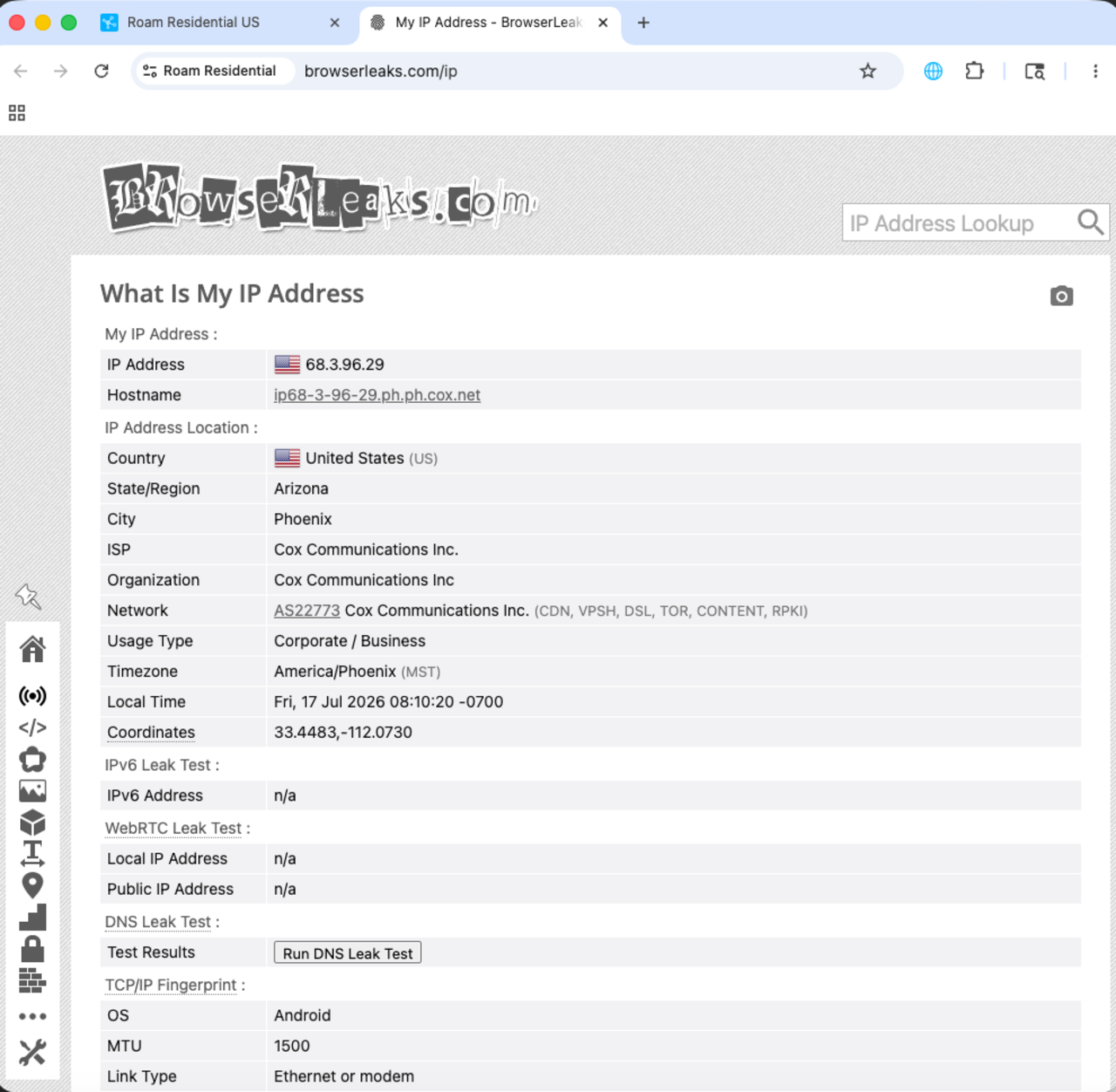Open the TCP/IP Fingerprint heading link
The height and width of the screenshot is (1092, 1116).
pos(171,985)
